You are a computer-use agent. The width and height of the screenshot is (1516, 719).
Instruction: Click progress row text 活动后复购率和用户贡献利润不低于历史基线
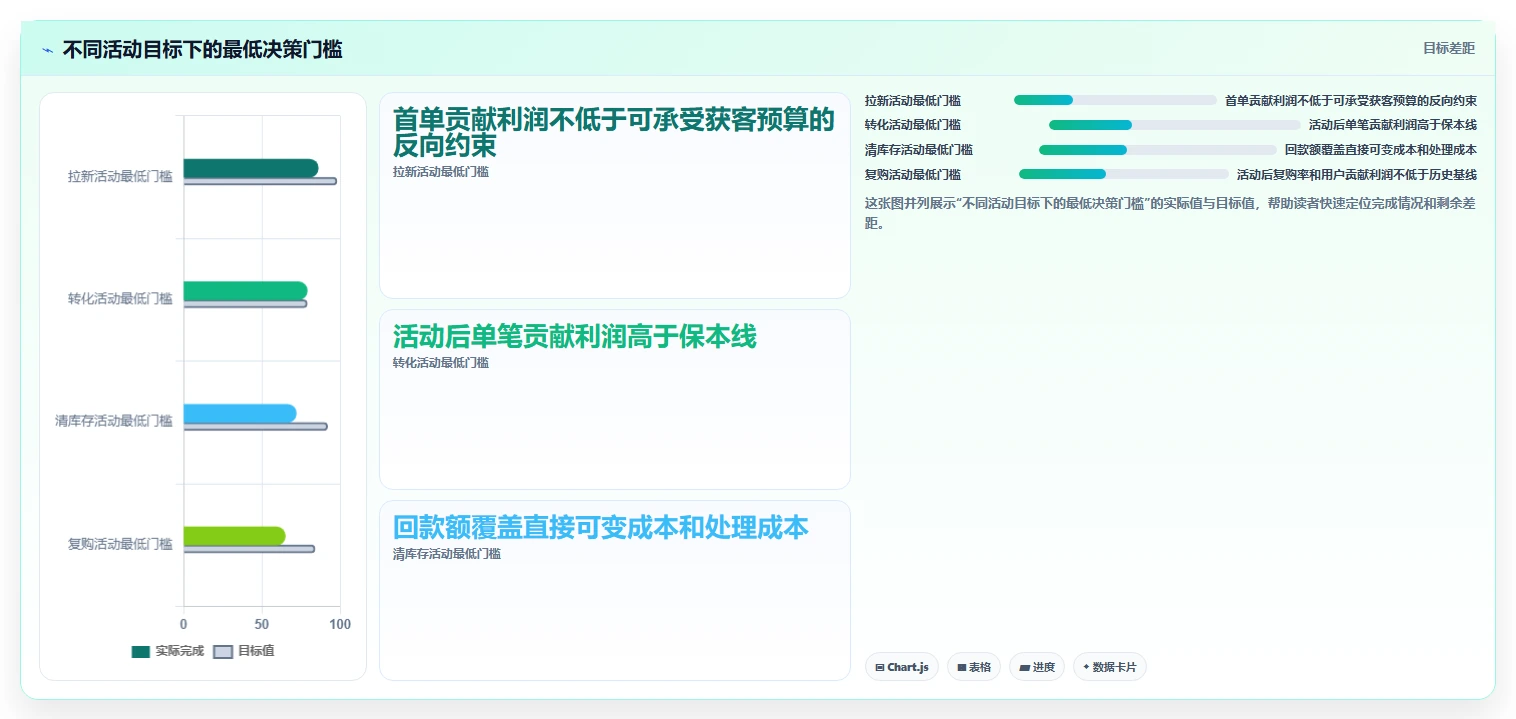[x=1357, y=174]
